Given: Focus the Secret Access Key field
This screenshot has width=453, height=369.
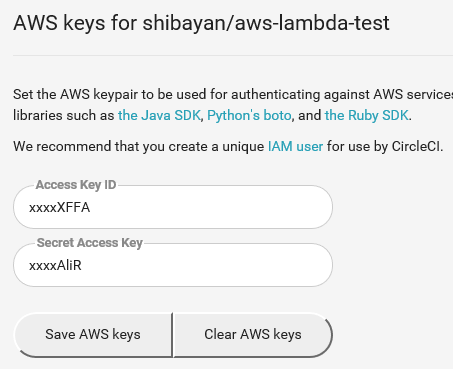Looking at the screenshot, I should [x=173, y=265].
